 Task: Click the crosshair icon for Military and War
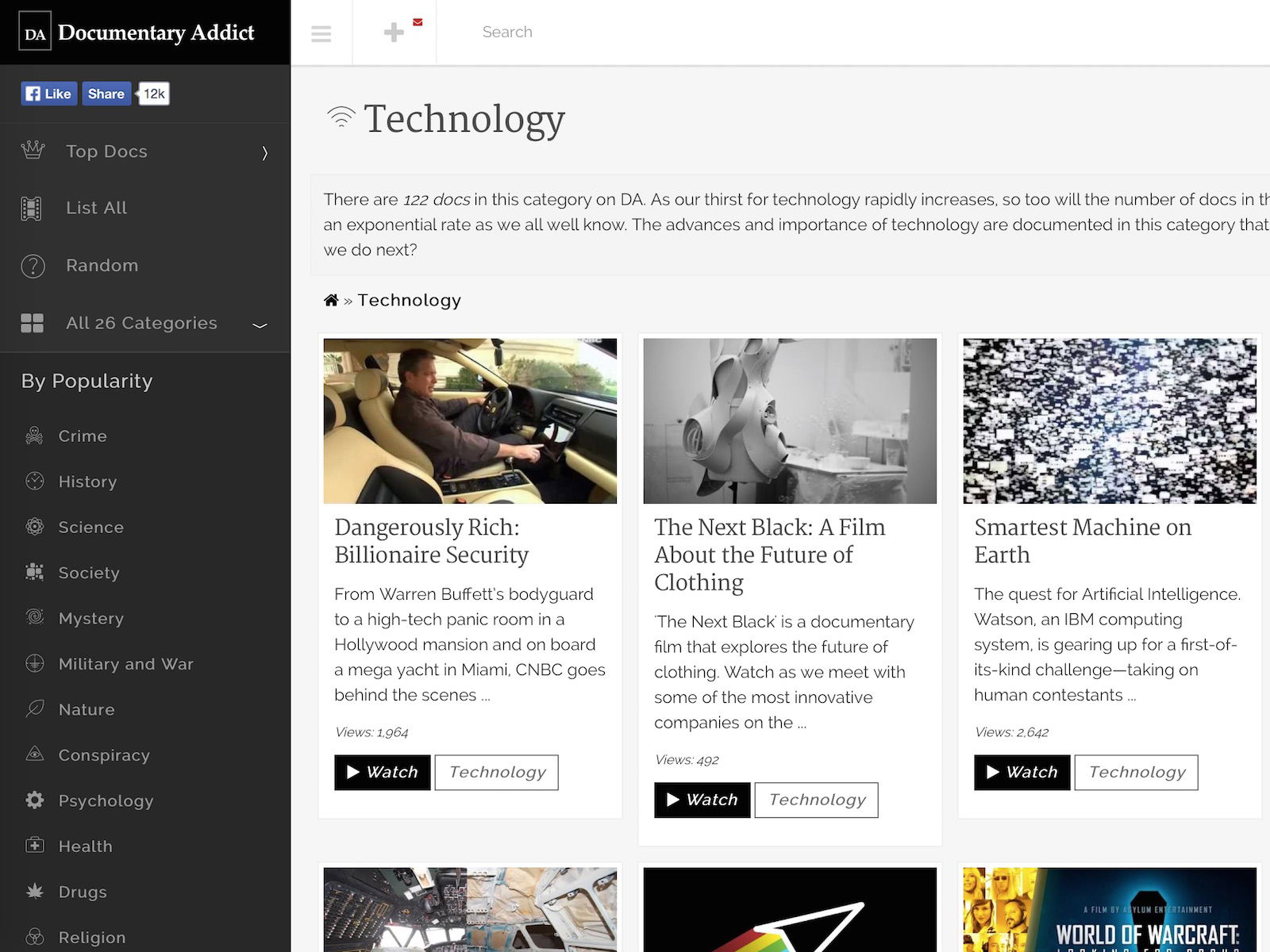[x=34, y=663]
